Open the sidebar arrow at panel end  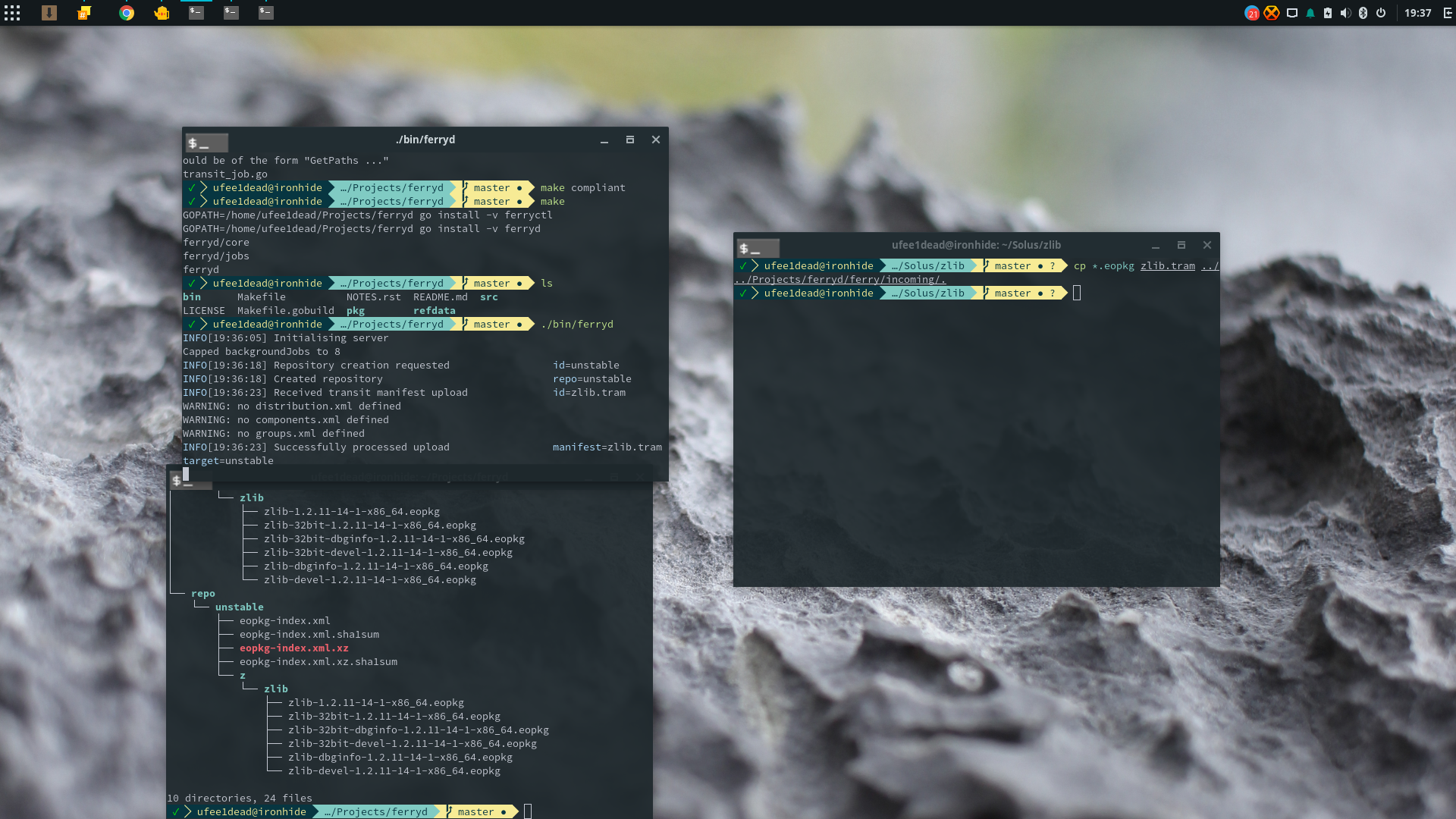pyautogui.click(x=1448, y=13)
